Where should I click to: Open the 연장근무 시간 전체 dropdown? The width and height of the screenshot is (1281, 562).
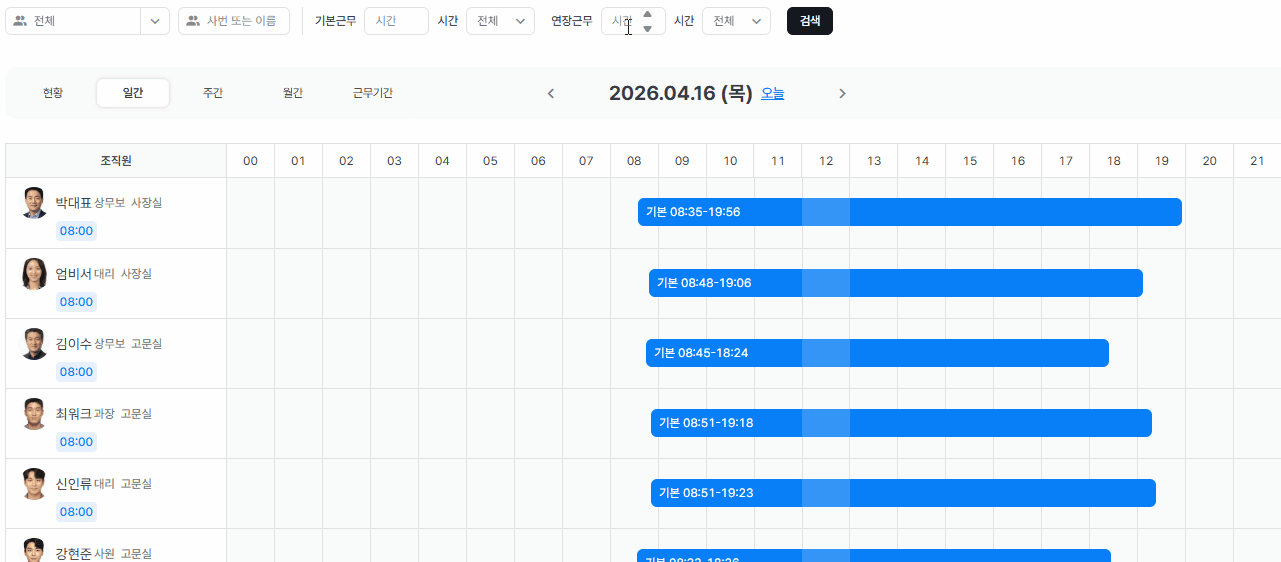point(737,21)
